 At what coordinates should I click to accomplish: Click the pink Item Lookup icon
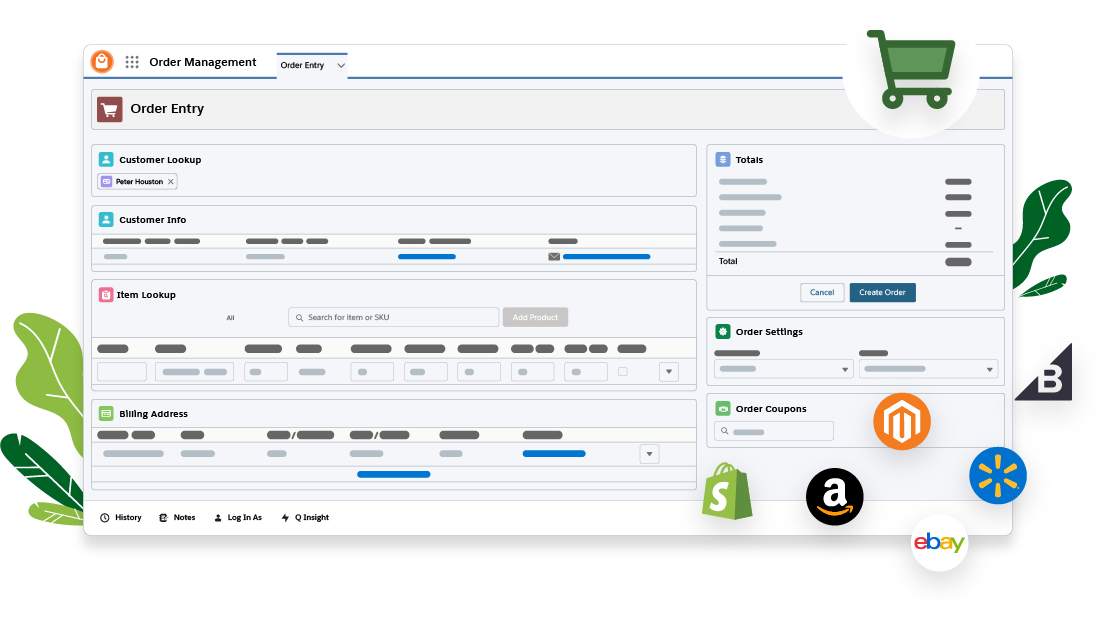click(x=105, y=294)
